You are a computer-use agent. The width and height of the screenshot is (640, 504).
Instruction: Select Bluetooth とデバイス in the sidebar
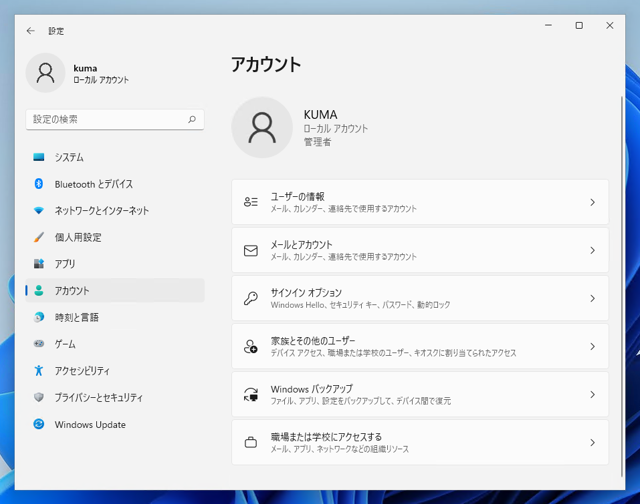coord(115,184)
